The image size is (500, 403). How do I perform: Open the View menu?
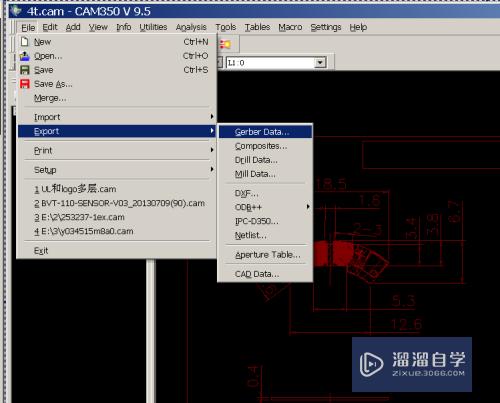pyautogui.click(x=98, y=27)
